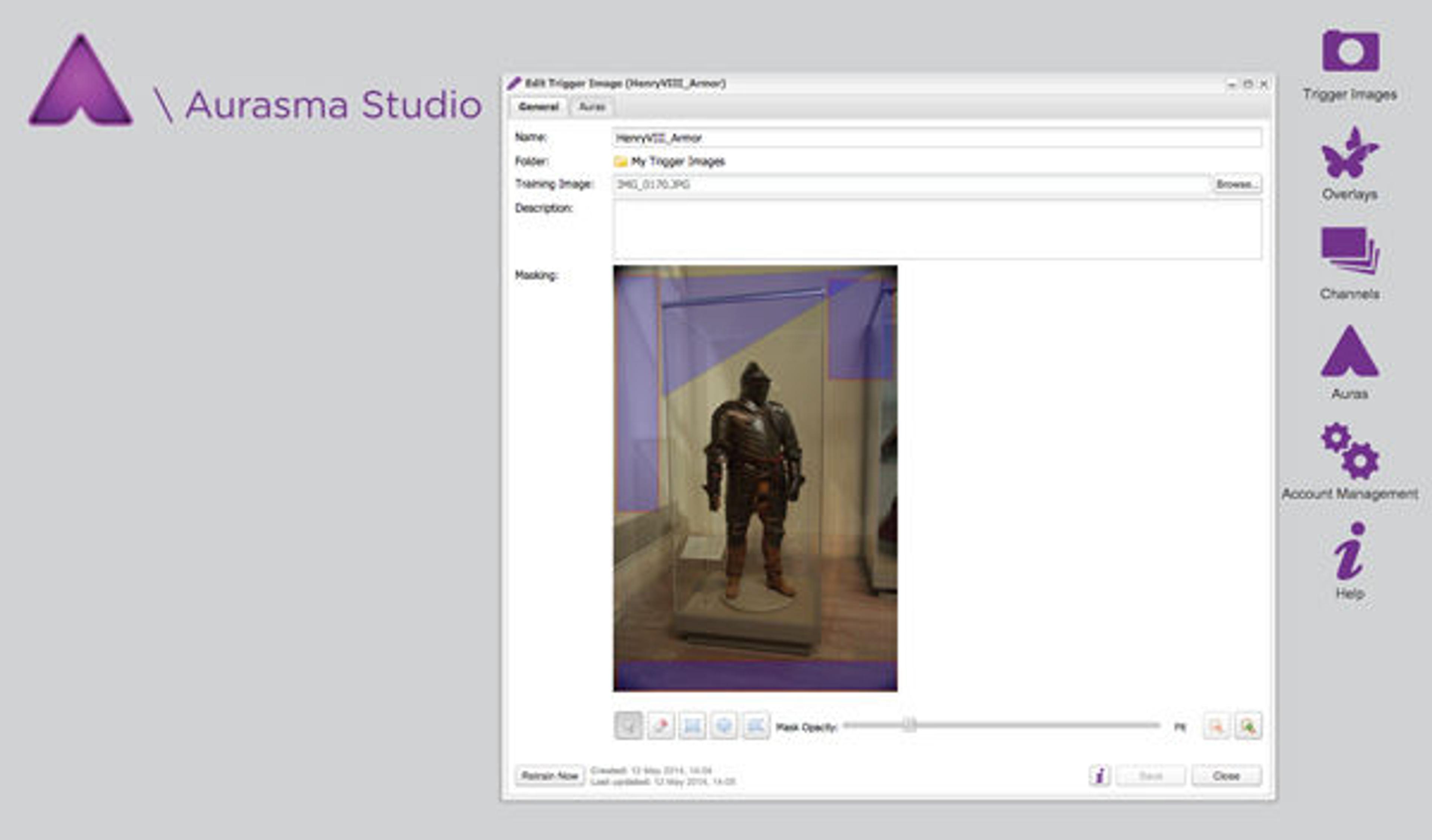Switch to the Auras tab

(591, 107)
